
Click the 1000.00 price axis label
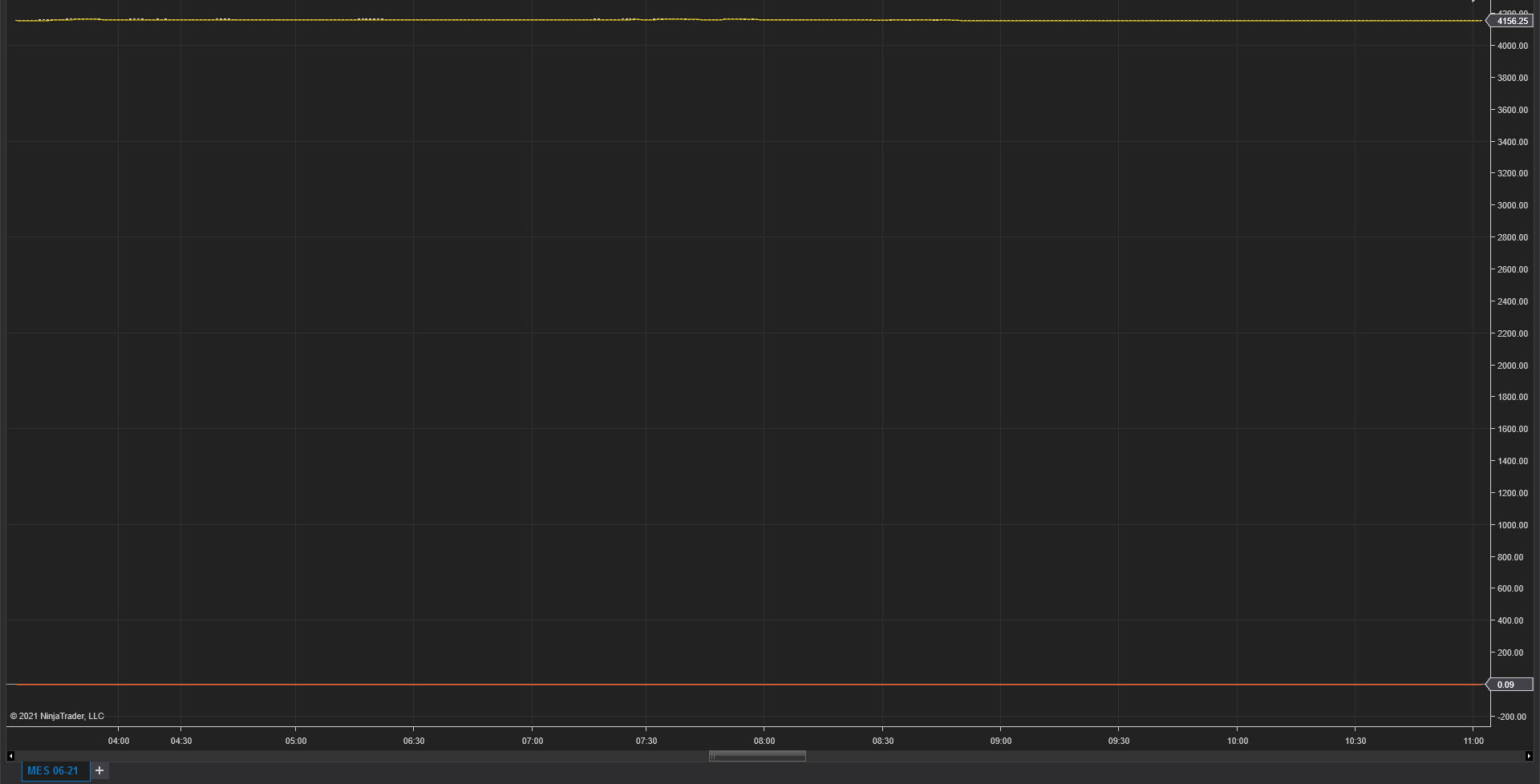1512,525
